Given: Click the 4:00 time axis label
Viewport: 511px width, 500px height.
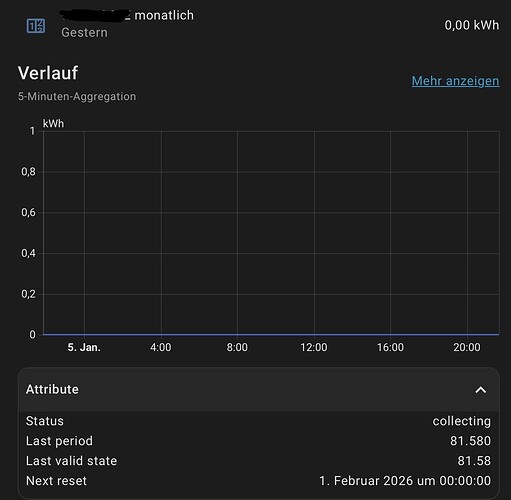Looking at the screenshot, I should tap(161, 347).
